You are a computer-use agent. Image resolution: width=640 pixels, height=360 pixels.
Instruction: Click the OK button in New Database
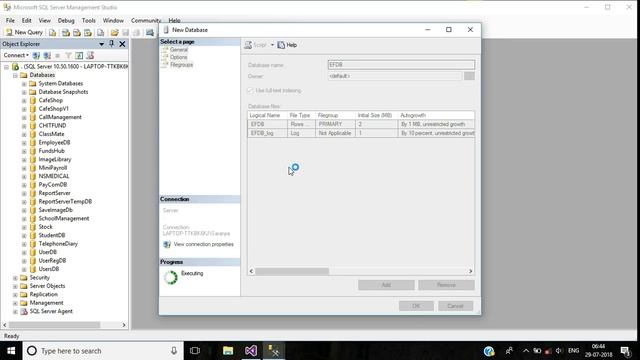pyautogui.click(x=416, y=306)
